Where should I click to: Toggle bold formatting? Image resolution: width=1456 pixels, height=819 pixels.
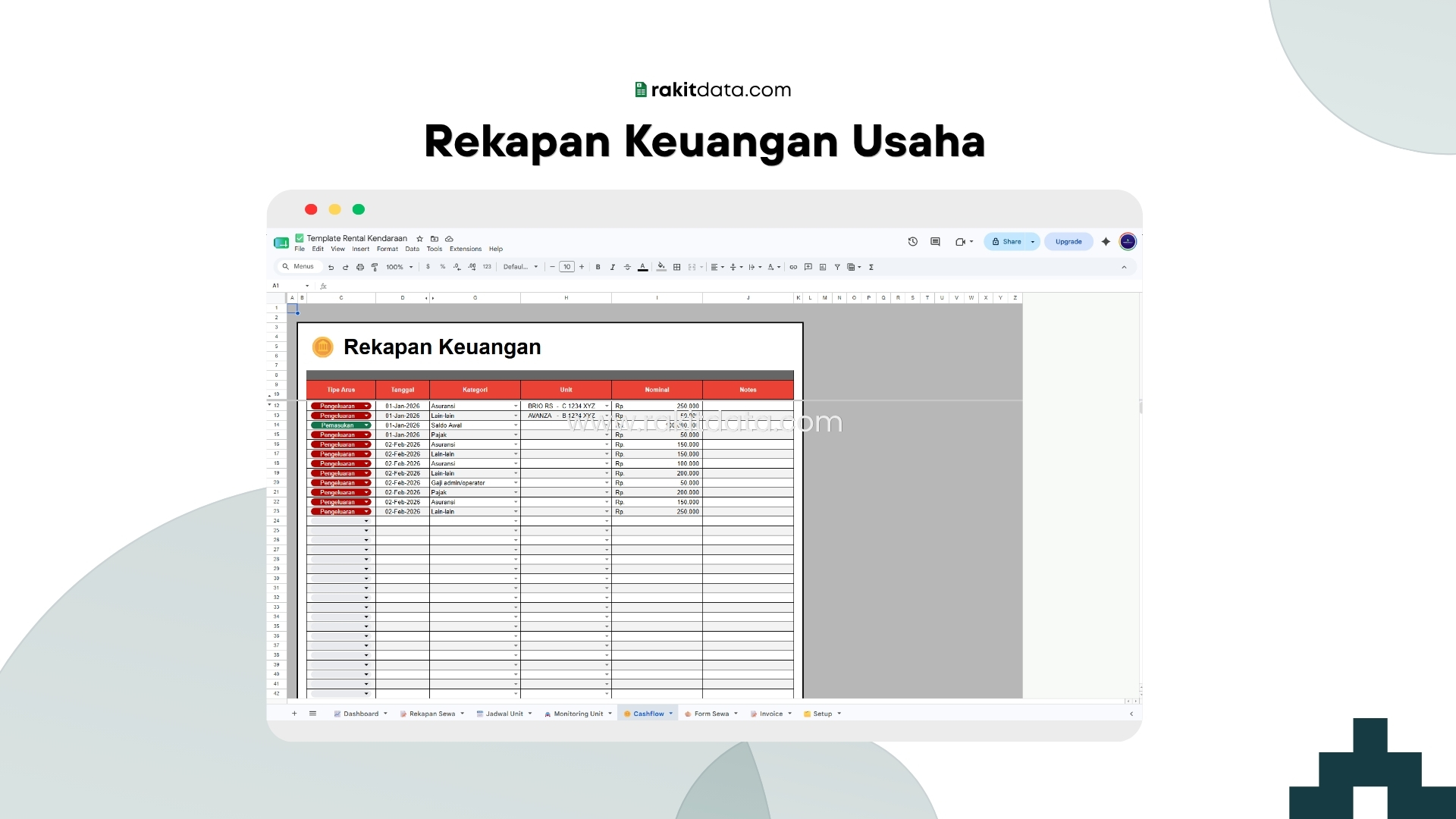click(598, 267)
